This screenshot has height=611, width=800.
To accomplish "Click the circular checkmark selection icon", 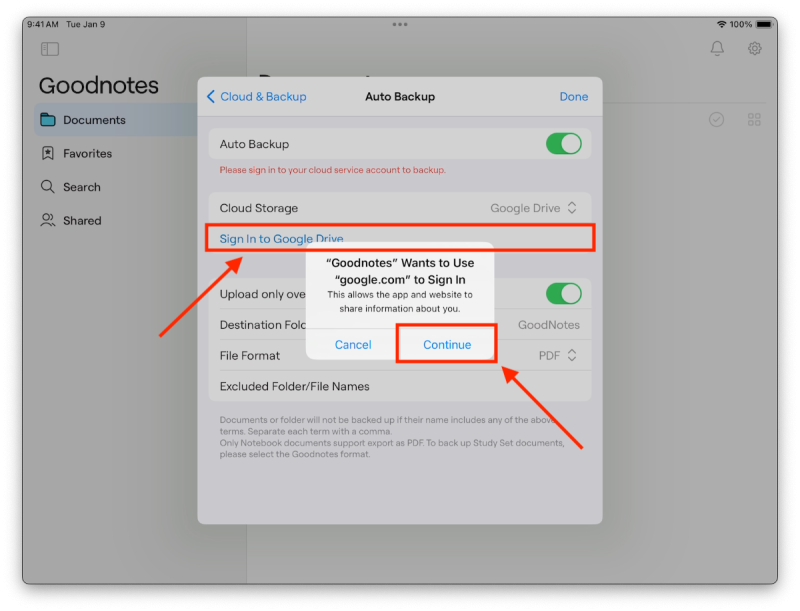I will click(716, 119).
